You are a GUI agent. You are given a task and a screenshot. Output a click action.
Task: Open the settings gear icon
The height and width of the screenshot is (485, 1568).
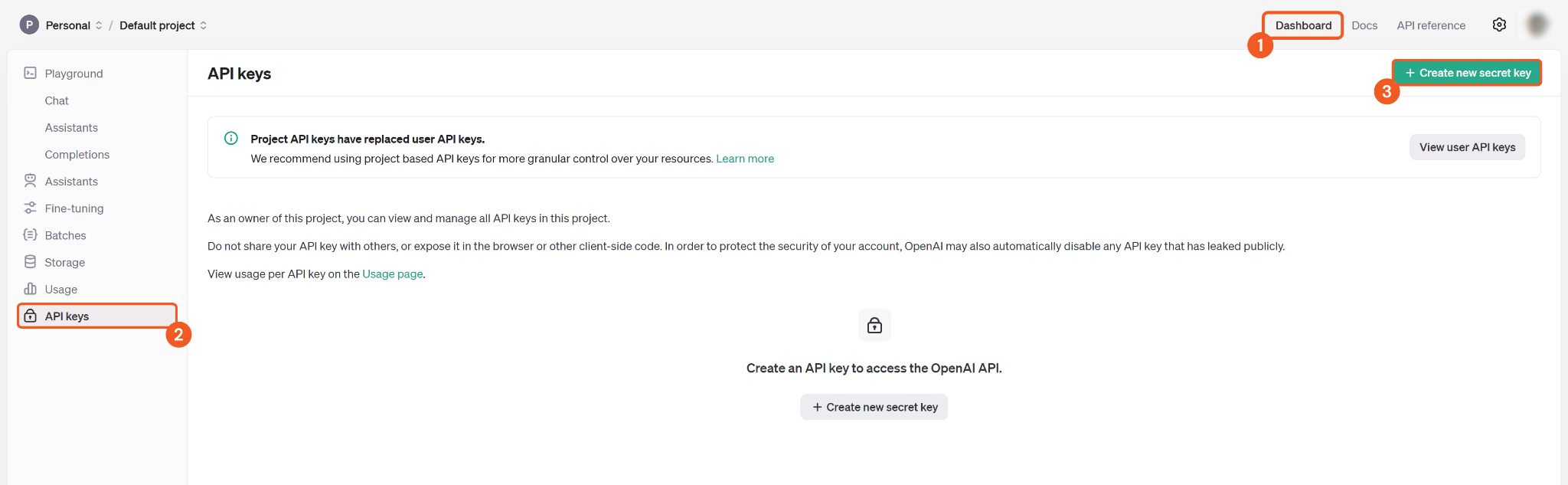pos(1499,25)
